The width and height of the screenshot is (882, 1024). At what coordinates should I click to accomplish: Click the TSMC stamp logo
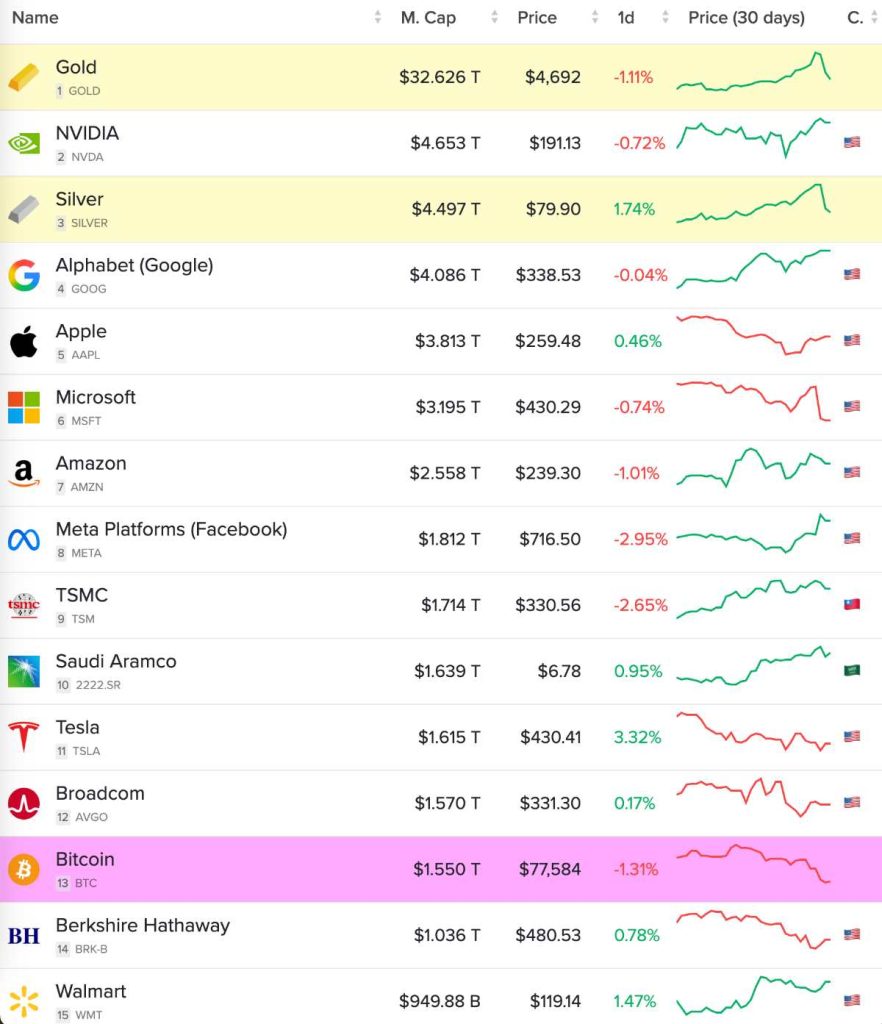[24, 605]
